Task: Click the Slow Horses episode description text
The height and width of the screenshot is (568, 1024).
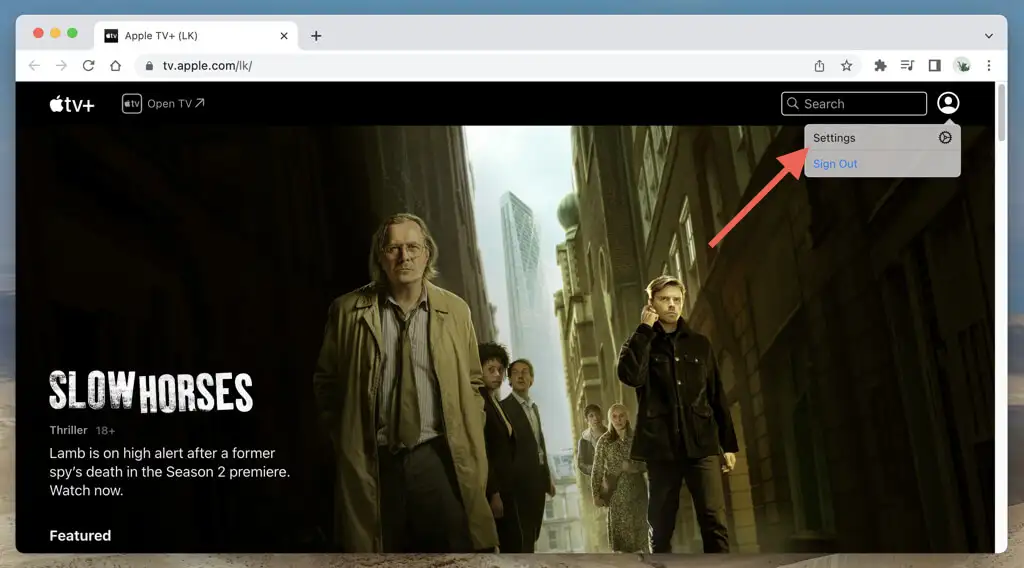Action: click(170, 471)
